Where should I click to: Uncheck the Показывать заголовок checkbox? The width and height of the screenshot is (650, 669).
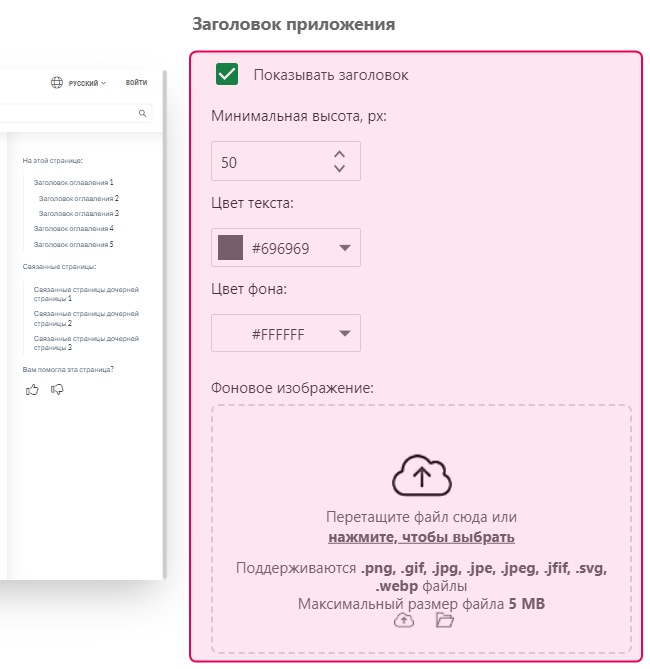click(227, 74)
